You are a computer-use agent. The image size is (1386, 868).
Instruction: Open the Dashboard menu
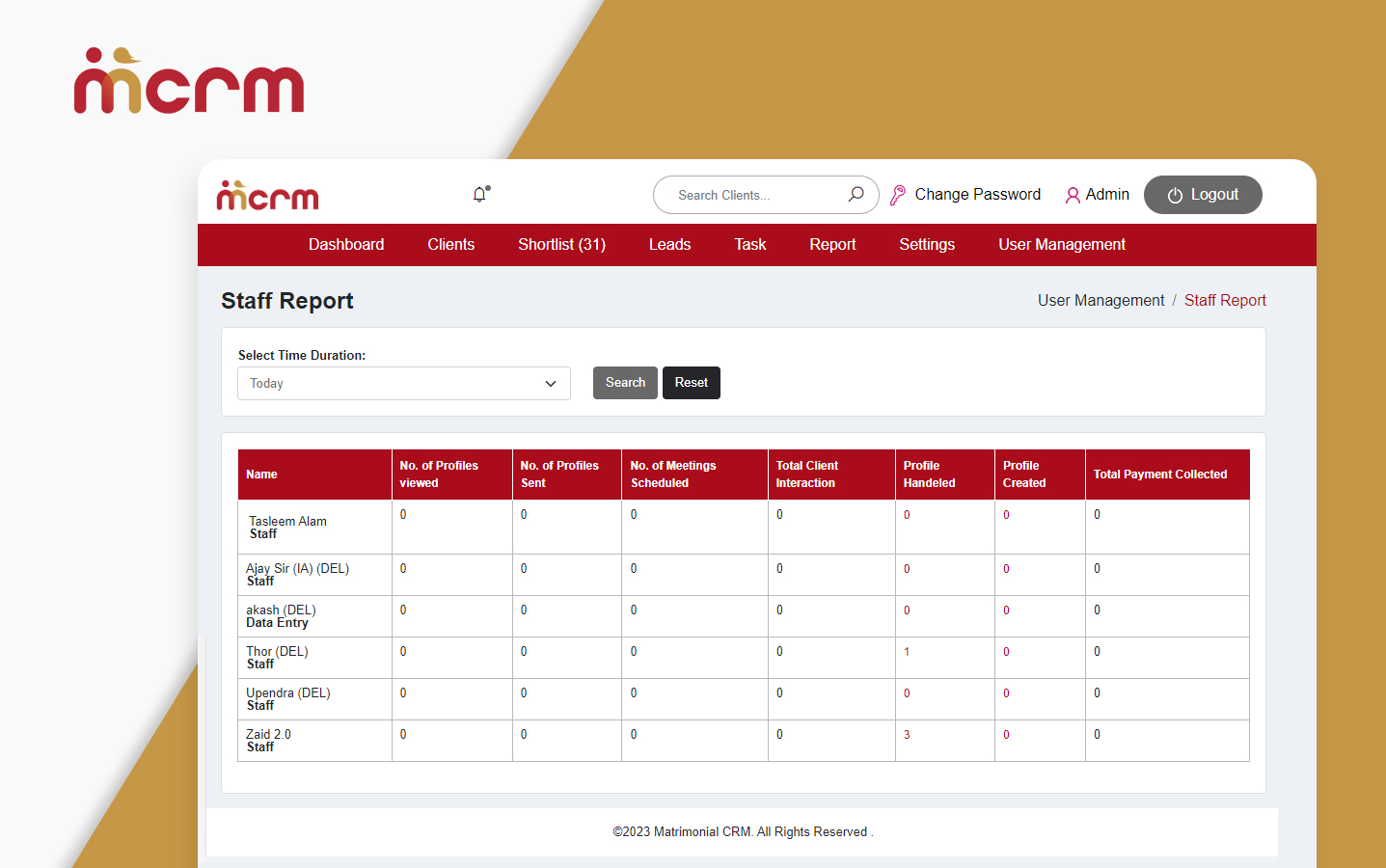point(346,245)
